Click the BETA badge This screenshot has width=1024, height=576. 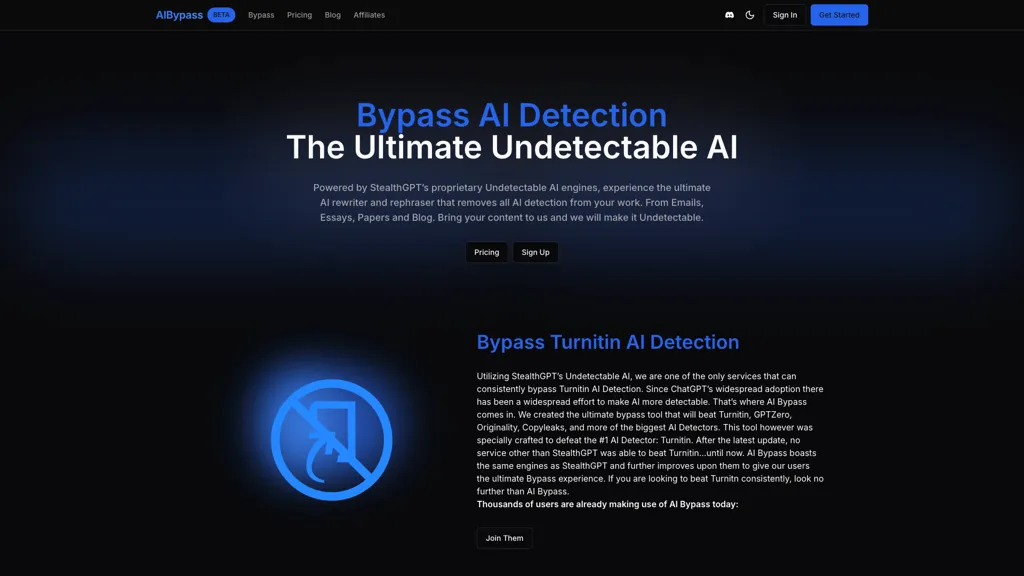[x=221, y=15]
